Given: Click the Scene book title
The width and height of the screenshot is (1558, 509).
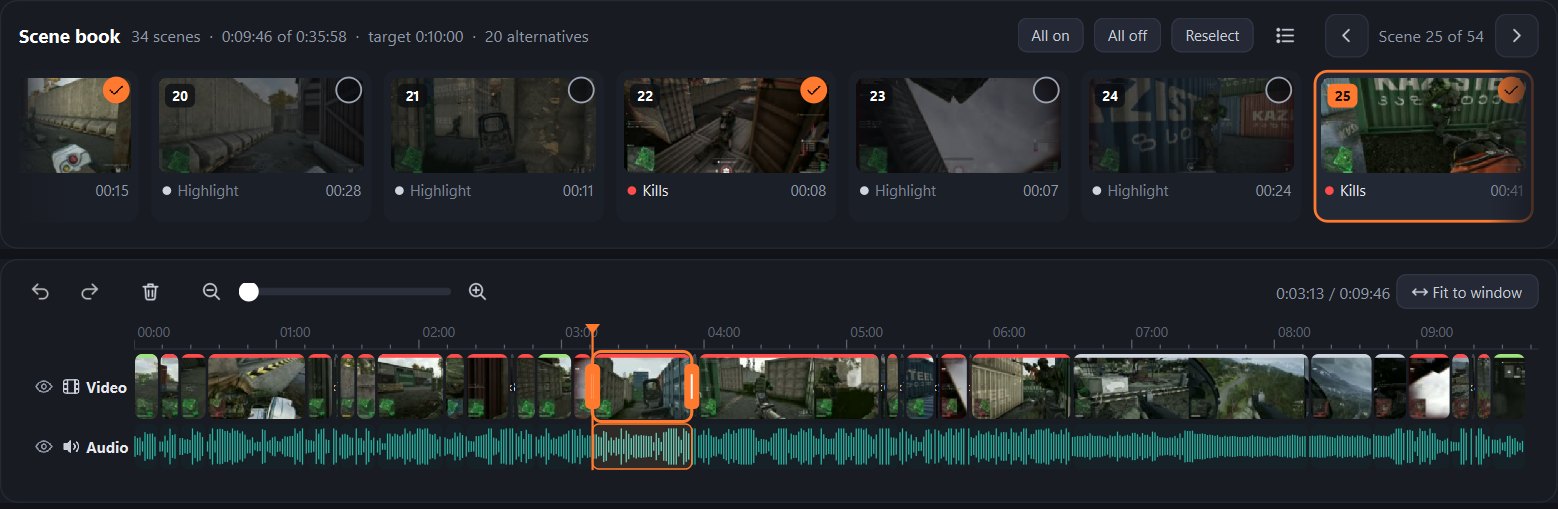Looking at the screenshot, I should 70,36.
